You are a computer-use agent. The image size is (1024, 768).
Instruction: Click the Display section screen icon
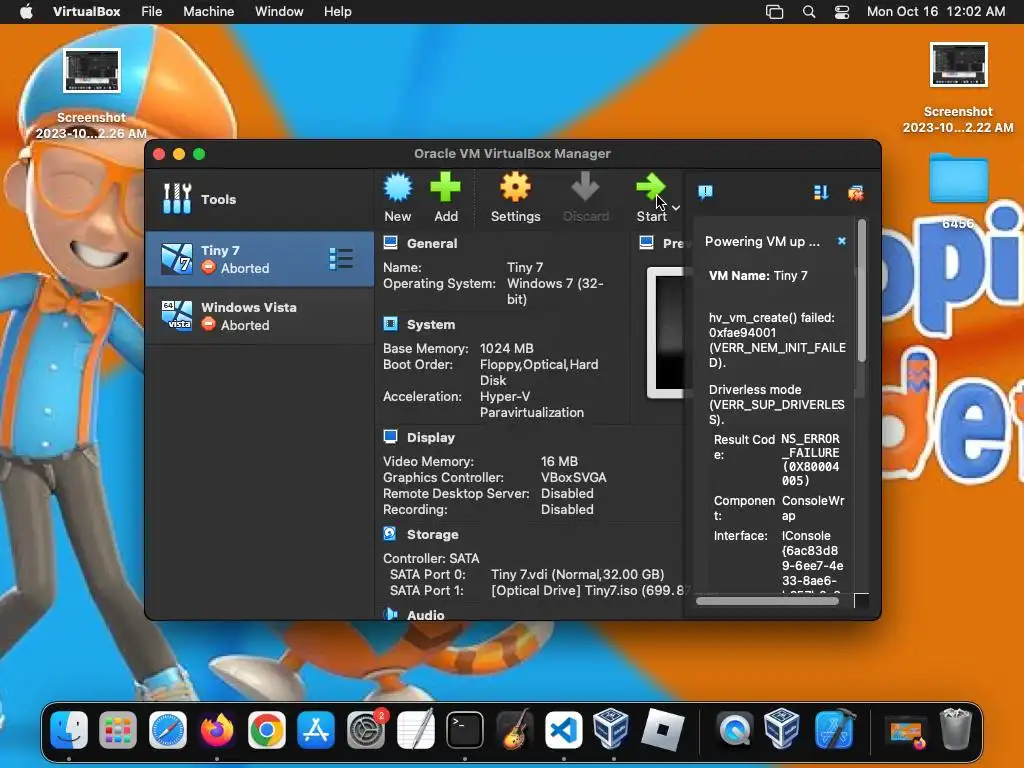click(391, 437)
